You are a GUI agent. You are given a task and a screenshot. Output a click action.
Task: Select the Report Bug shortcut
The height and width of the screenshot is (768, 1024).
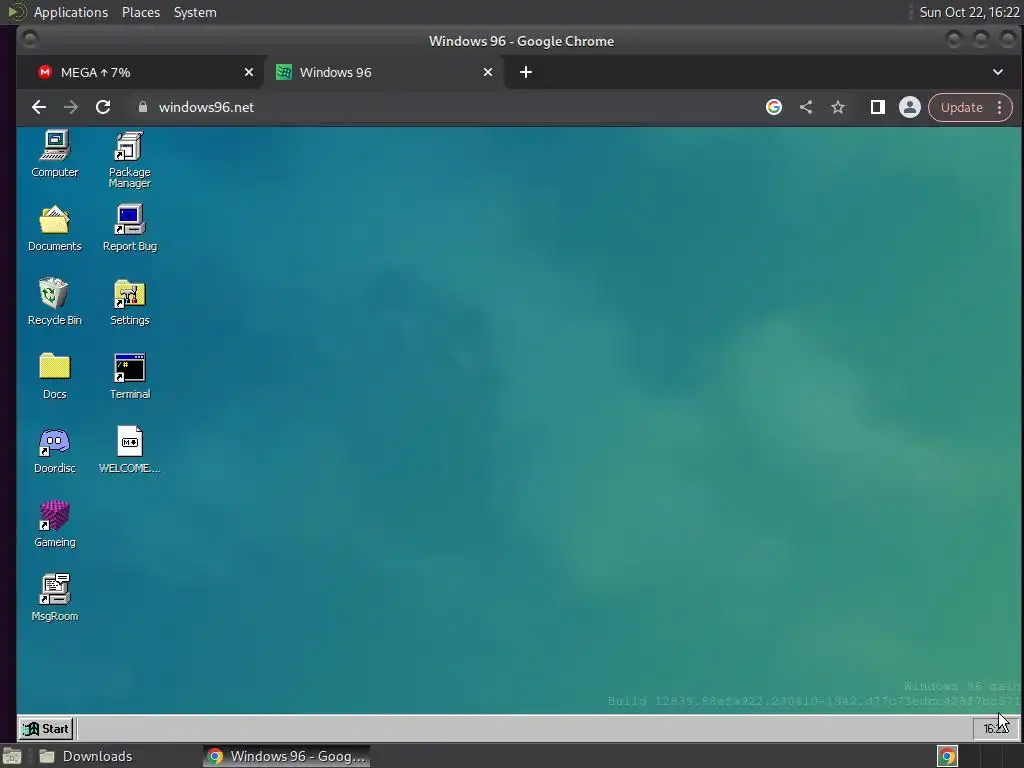click(x=129, y=228)
